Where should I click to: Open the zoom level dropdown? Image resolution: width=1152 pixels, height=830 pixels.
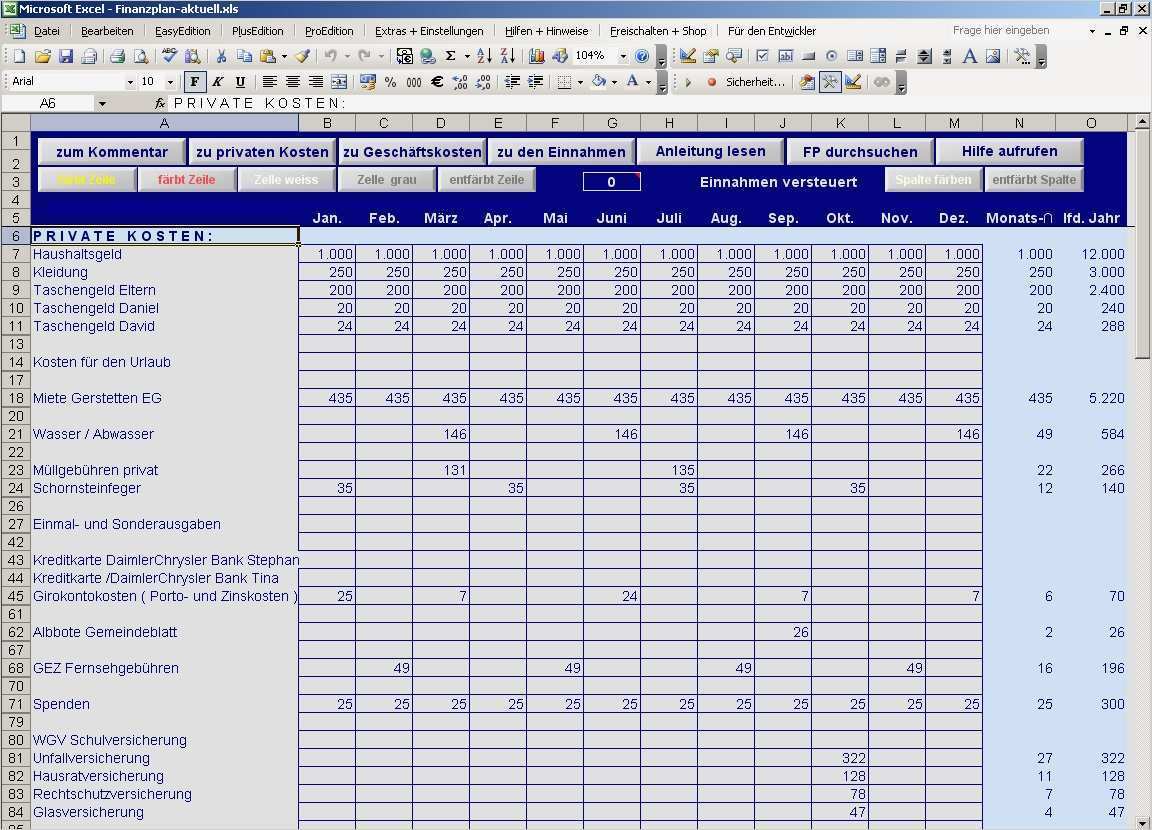tap(622, 57)
